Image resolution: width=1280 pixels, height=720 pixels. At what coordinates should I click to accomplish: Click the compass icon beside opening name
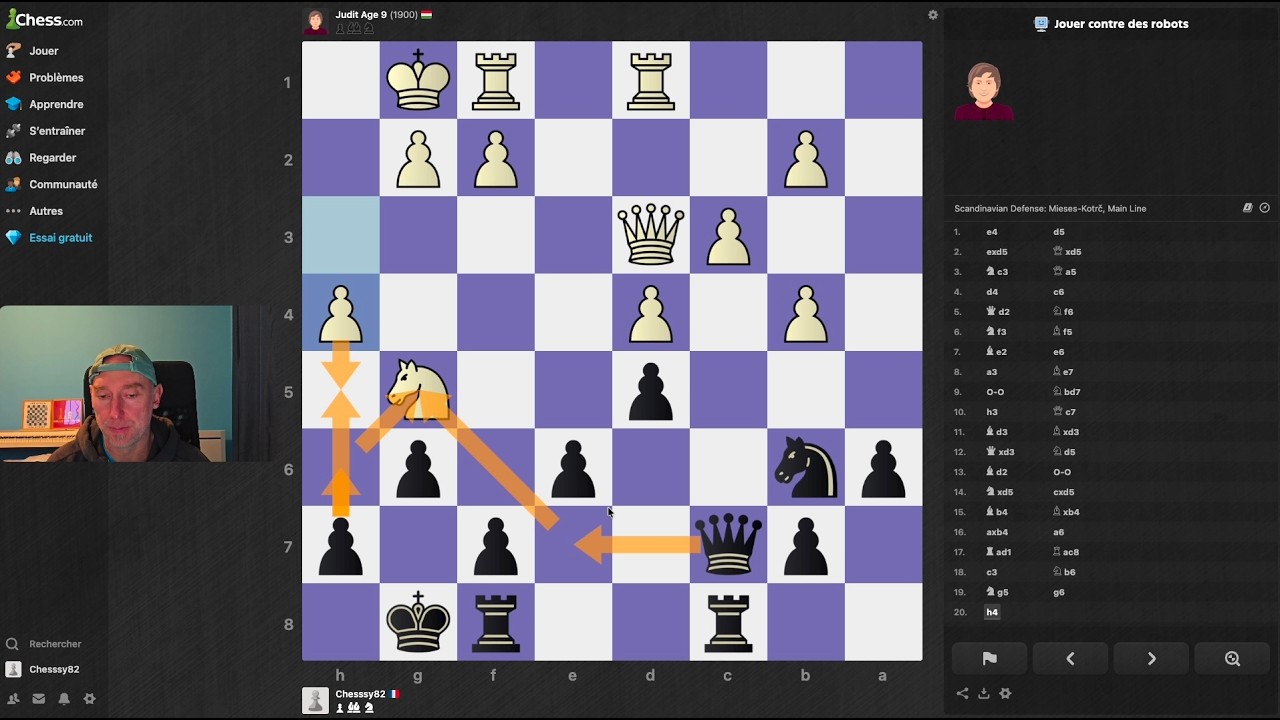1264,208
